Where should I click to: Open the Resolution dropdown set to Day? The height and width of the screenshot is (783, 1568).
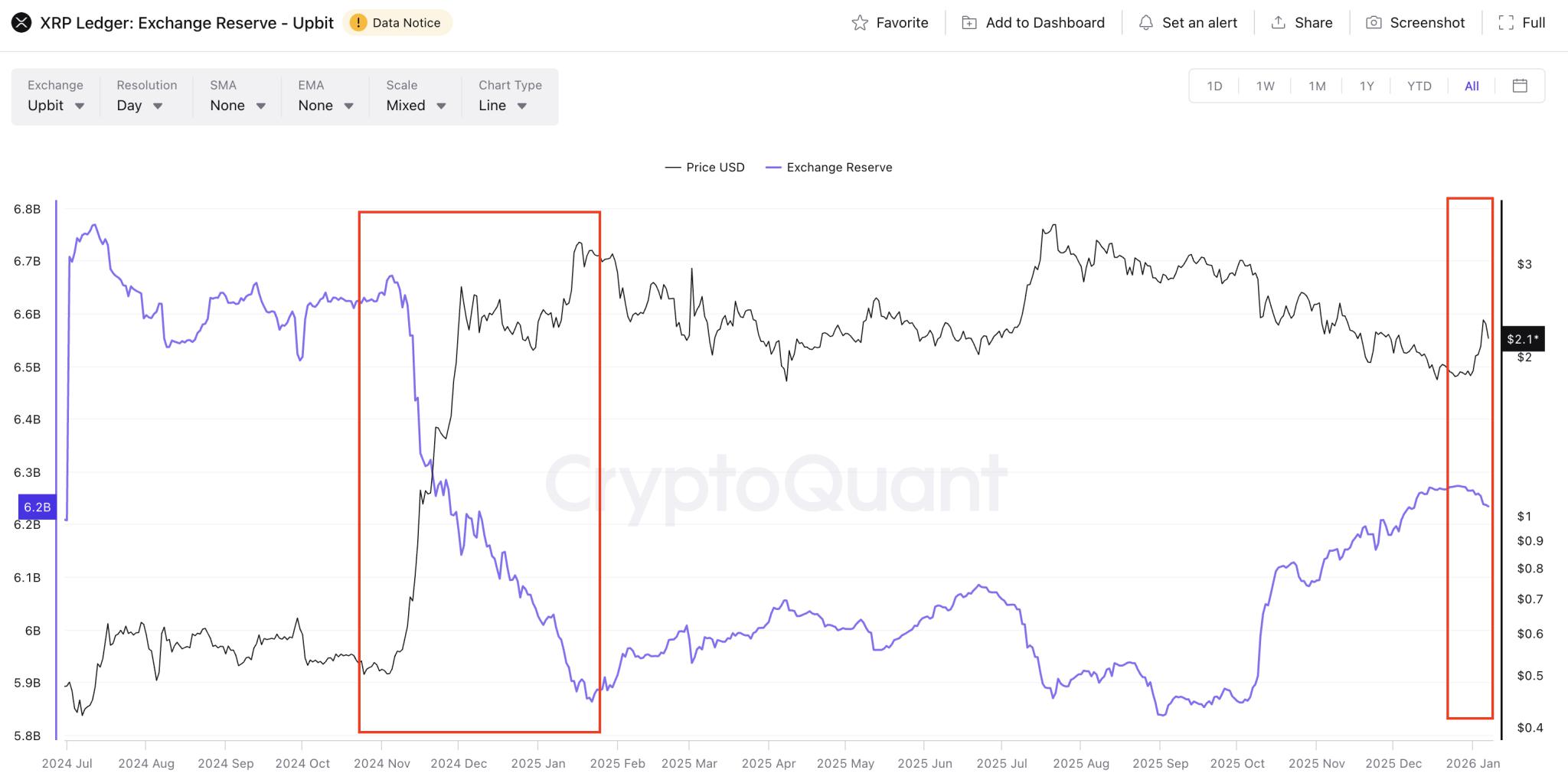point(139,106)
